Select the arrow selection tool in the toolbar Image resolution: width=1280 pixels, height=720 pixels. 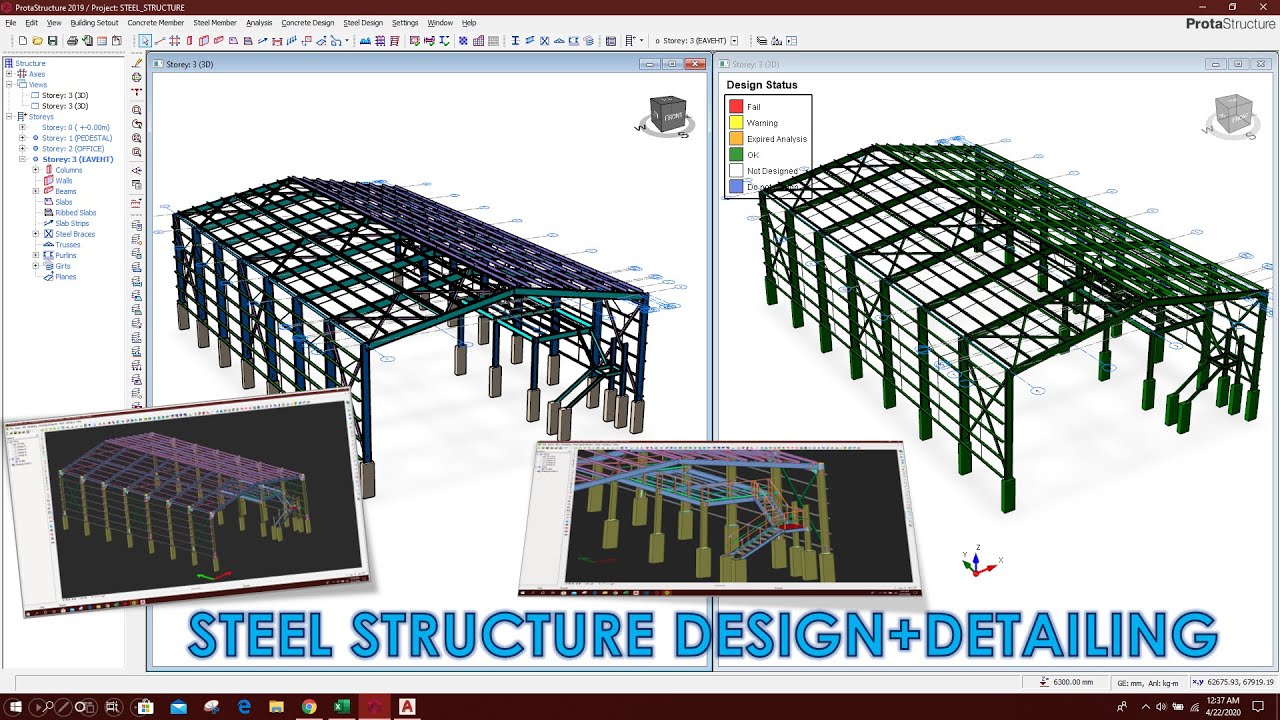(145, 40)
